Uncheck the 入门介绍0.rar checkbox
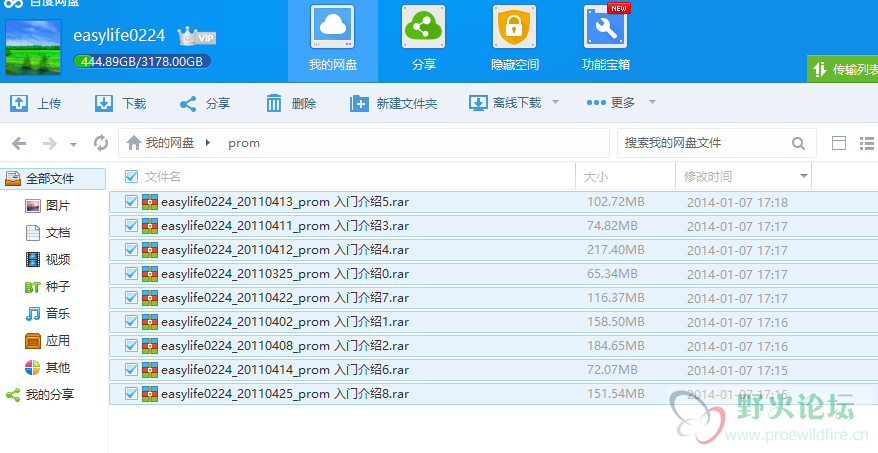This screenshot has height=453, width=878. pyautogui.click(x=131, y=274)
